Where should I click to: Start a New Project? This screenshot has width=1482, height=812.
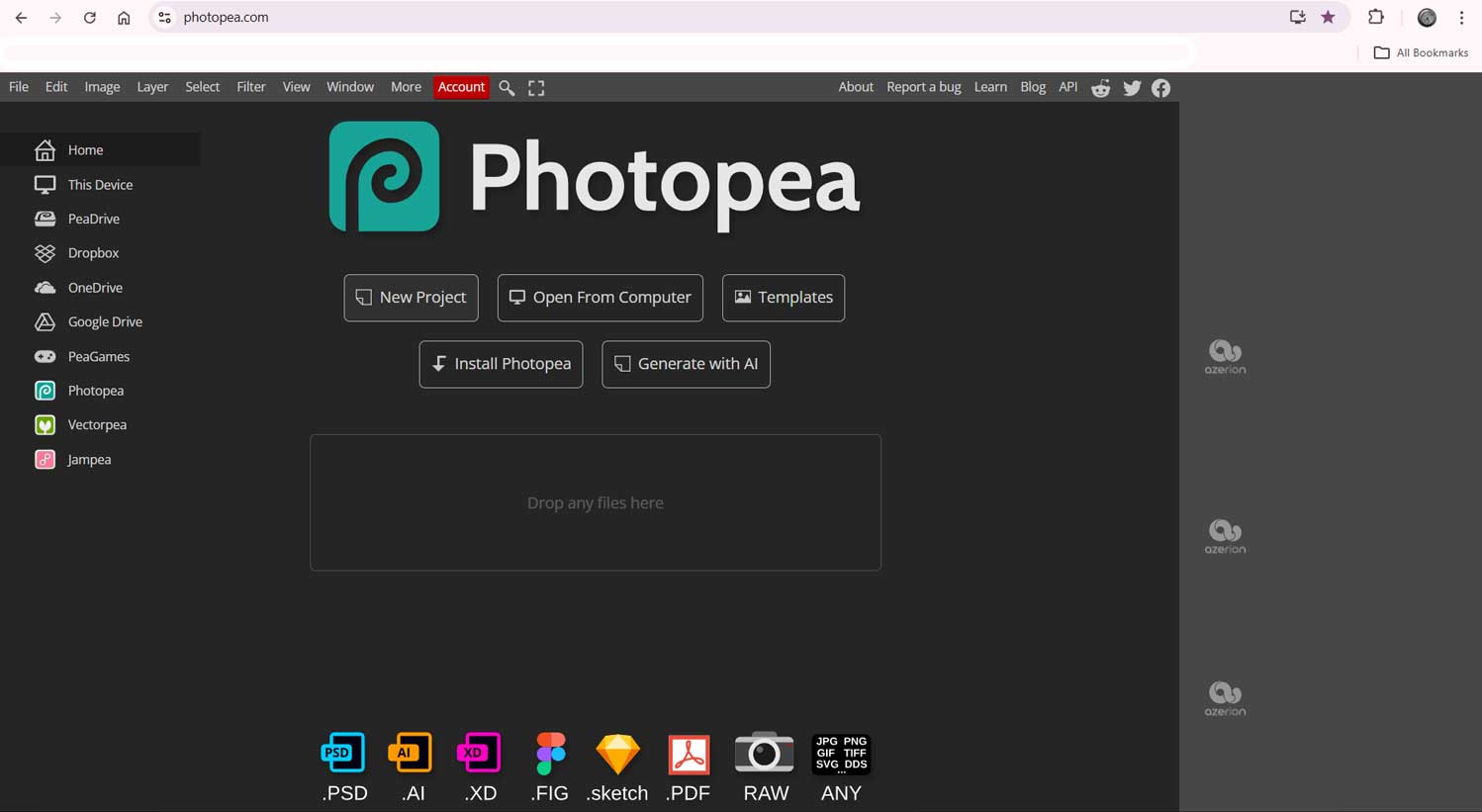(411, 297)
